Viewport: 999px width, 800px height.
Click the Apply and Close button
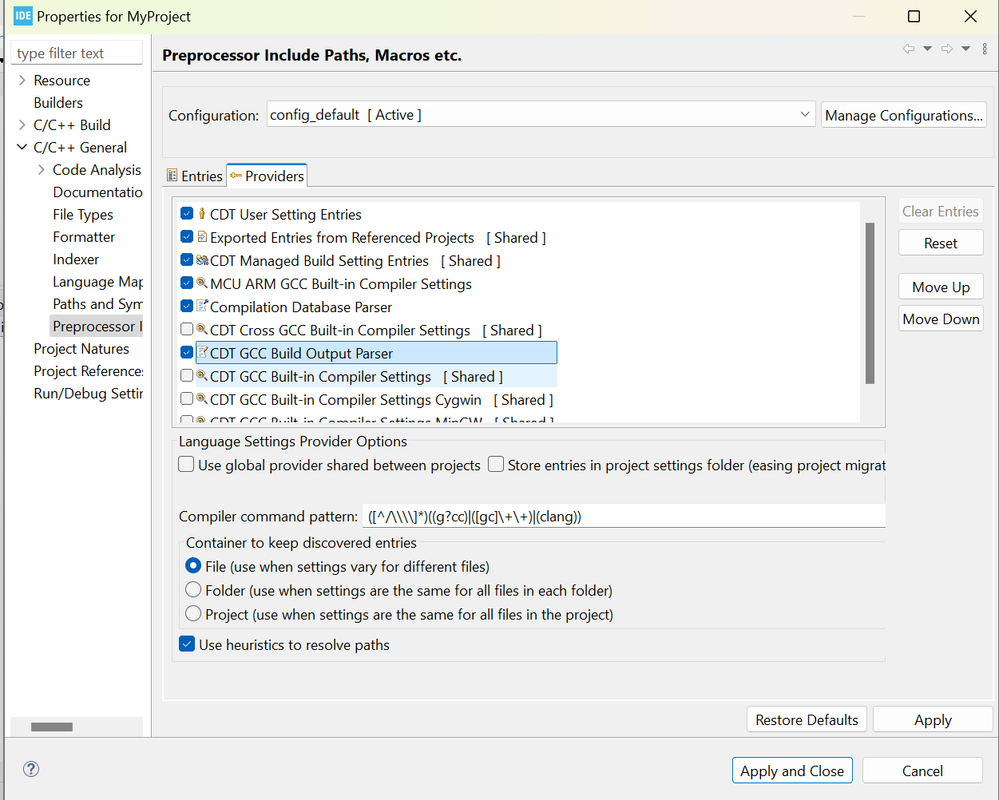pyautogui.click(x=792, y=771)
